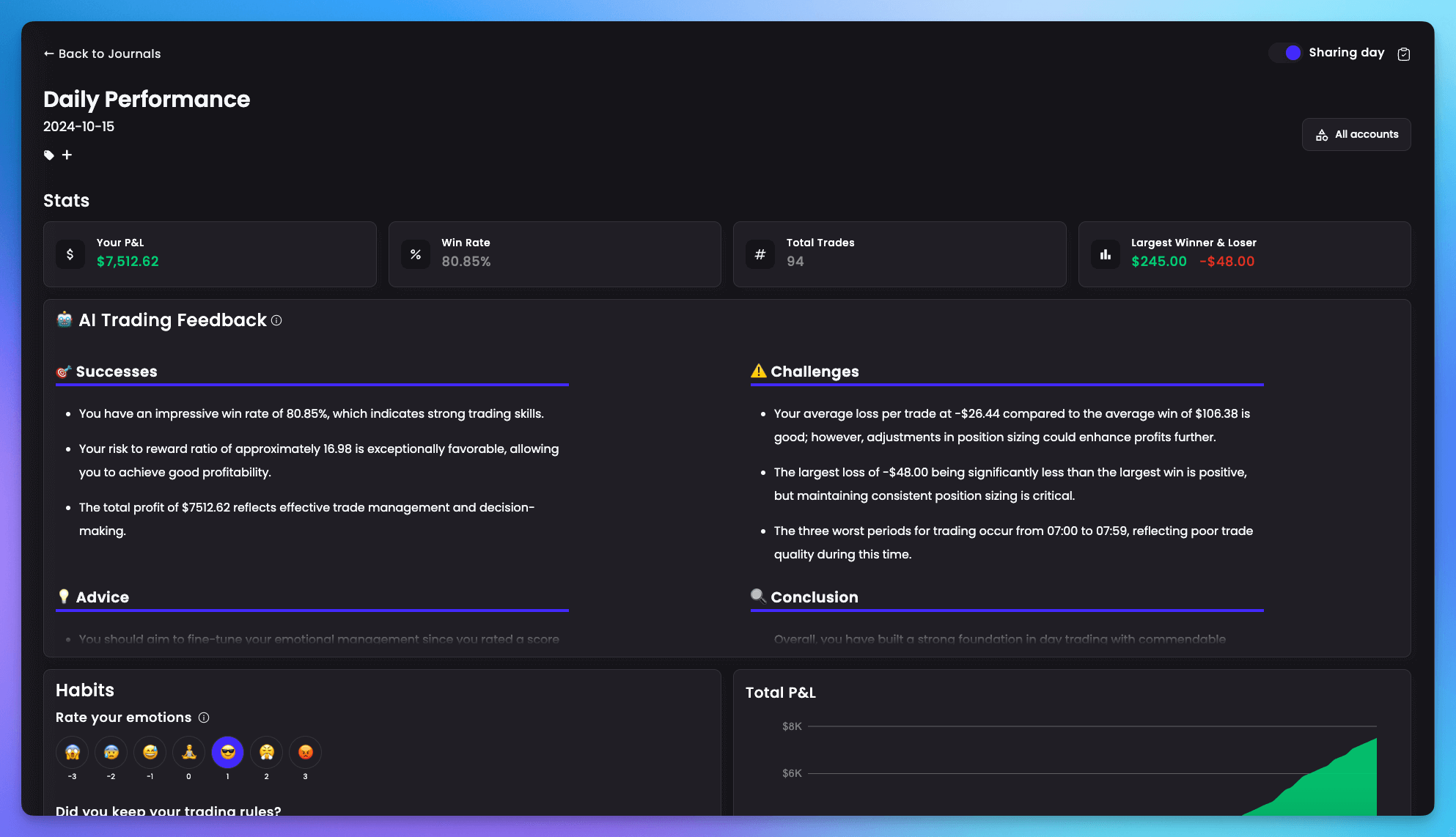Open the All accounts selector
The image size is (1456, 837).
point(1356,134)
